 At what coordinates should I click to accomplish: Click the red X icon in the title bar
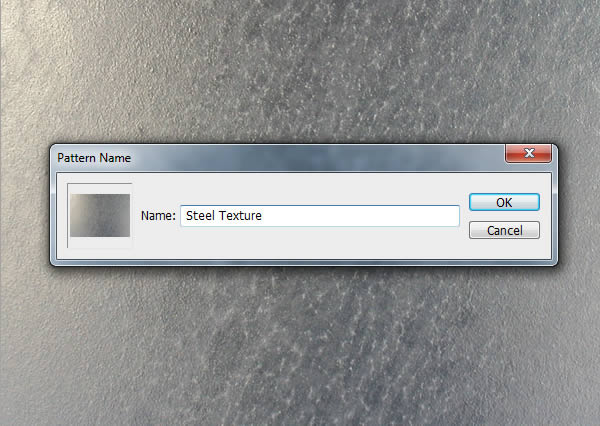tap(530, 153)
